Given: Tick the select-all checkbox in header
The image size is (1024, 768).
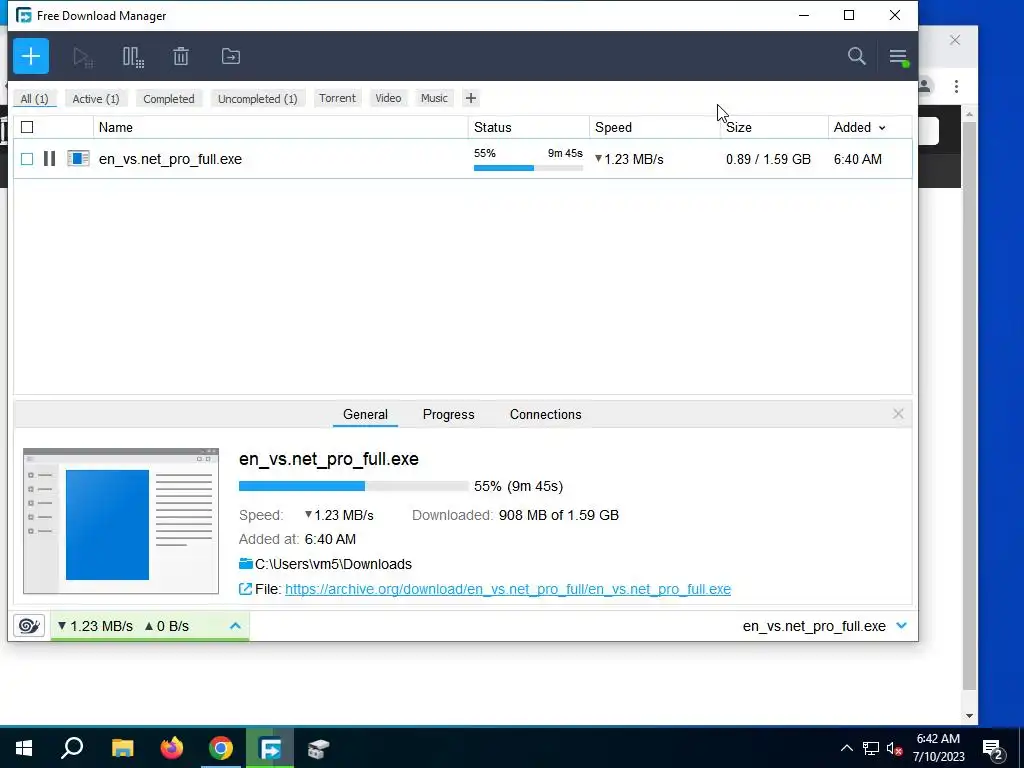Looking at the screenshot, I should (27, 127).
